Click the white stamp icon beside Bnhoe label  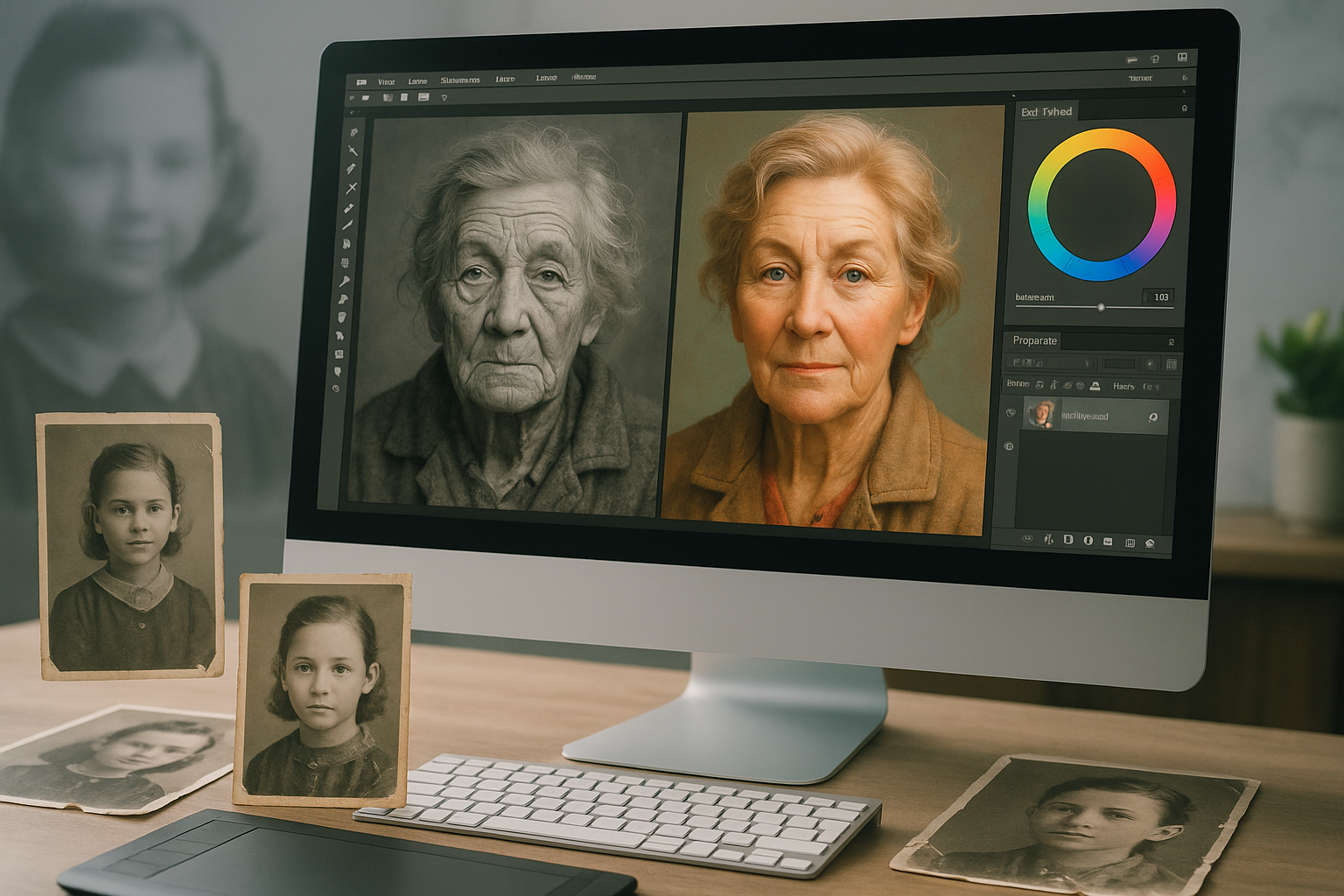click(x=1094, y=386)
